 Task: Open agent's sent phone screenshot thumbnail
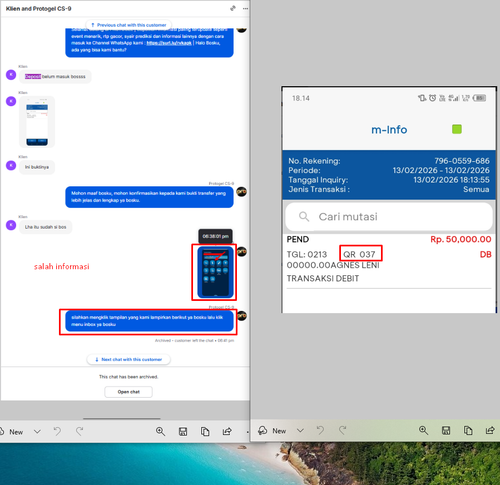[x=215, y=272]
